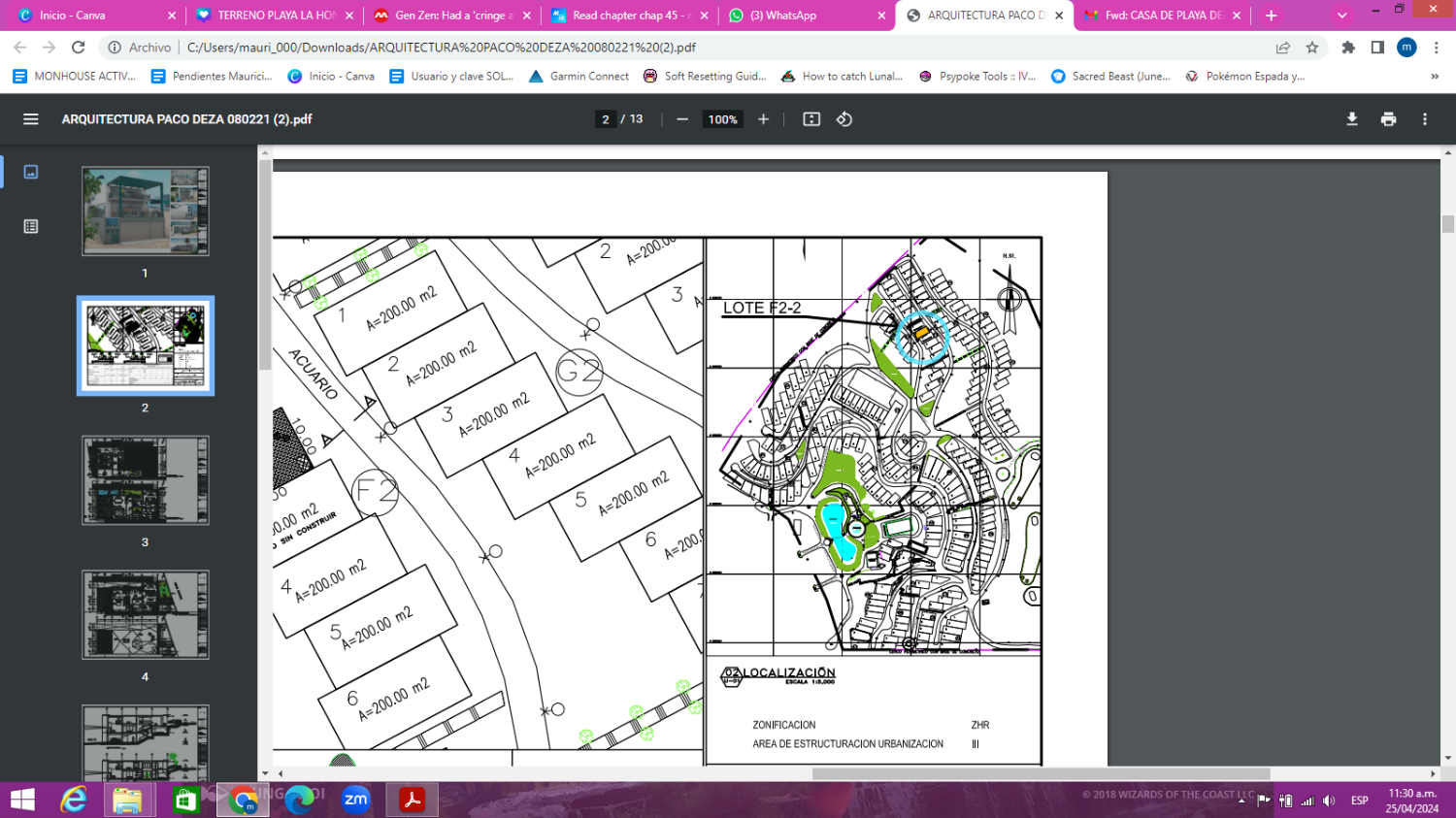
Task: Print the PDF document
Action: pos(1388,119)
